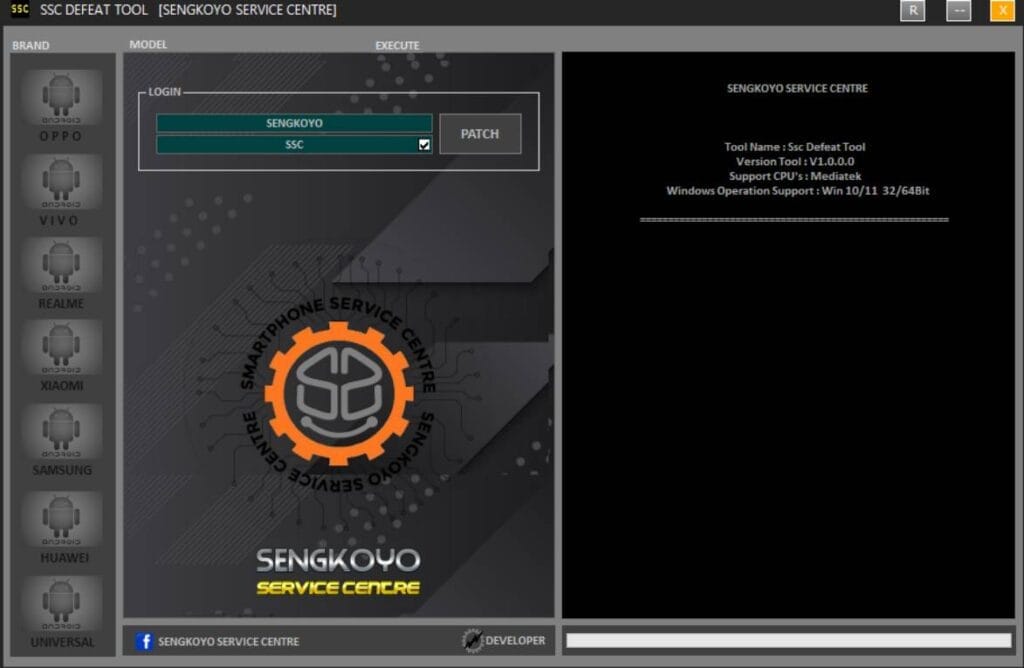Screen dimensions: 1024x668
Task: Open the MODEL section header
Action: click(x=148, y=45)
